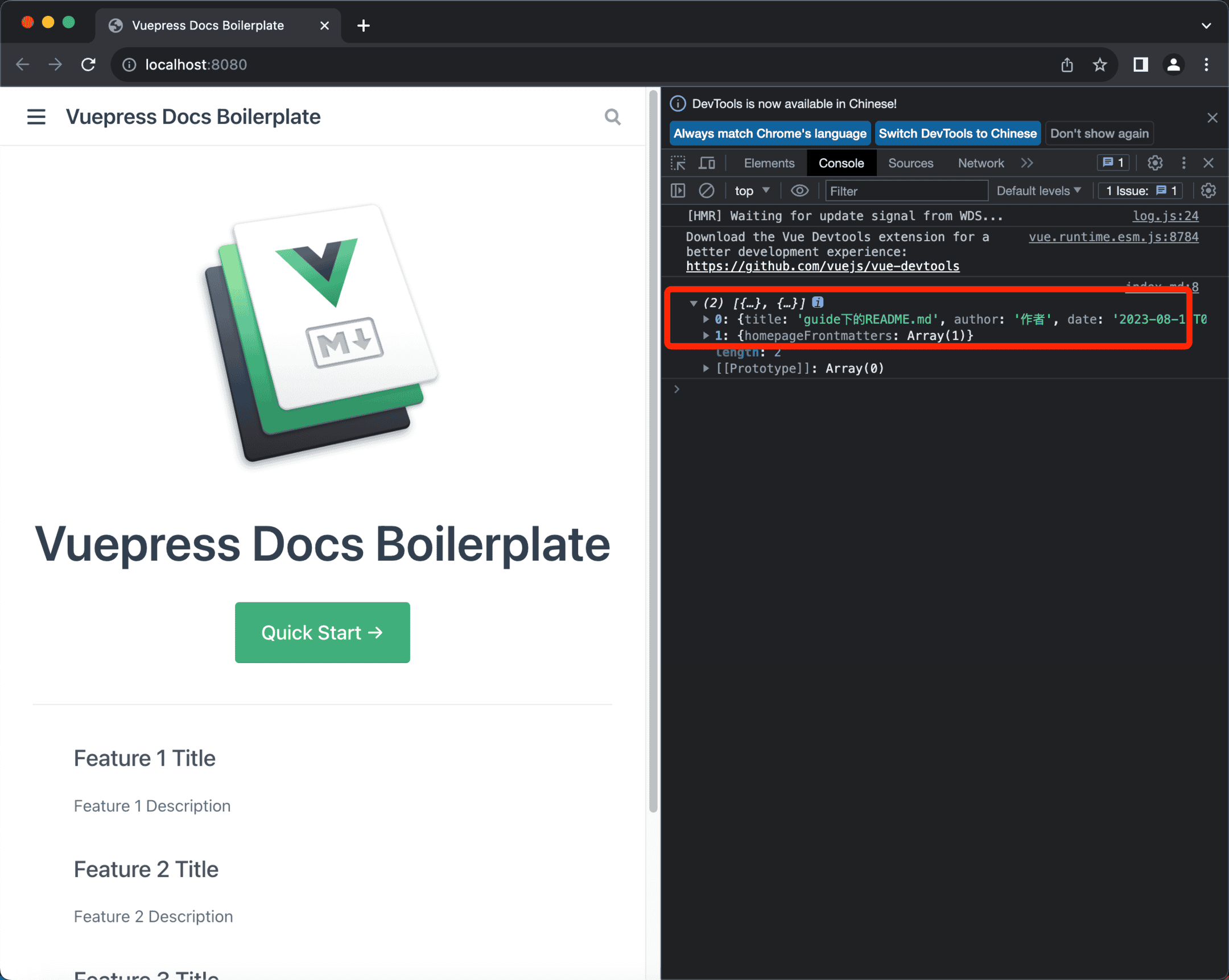Click the search magnifier icon on page
Viewport: 1229px width, 980px height.
click(x=612, y=117)
